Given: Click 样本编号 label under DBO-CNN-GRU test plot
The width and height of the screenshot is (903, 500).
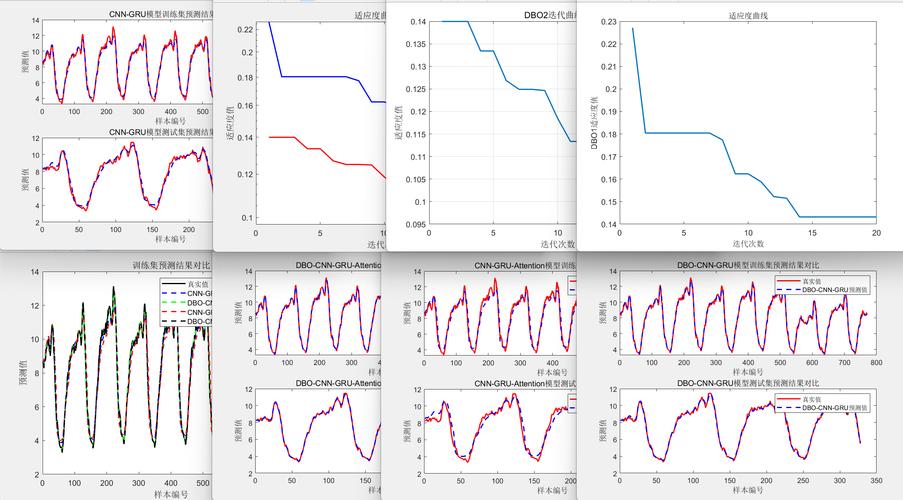Looking at the screenshot, I should (748, 490).
